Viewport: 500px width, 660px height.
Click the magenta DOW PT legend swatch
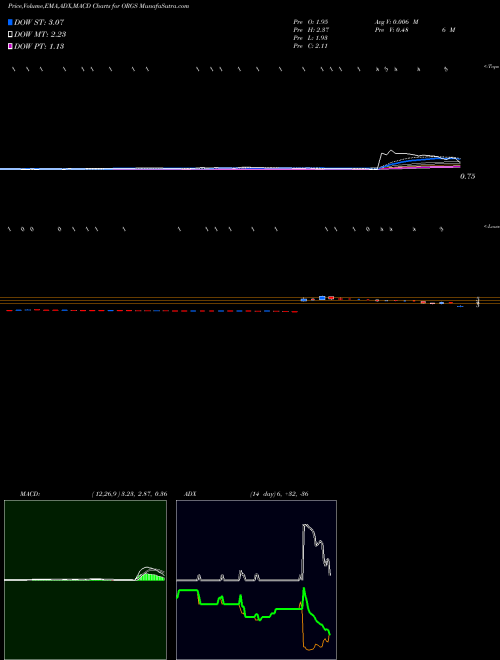(10, 46)
